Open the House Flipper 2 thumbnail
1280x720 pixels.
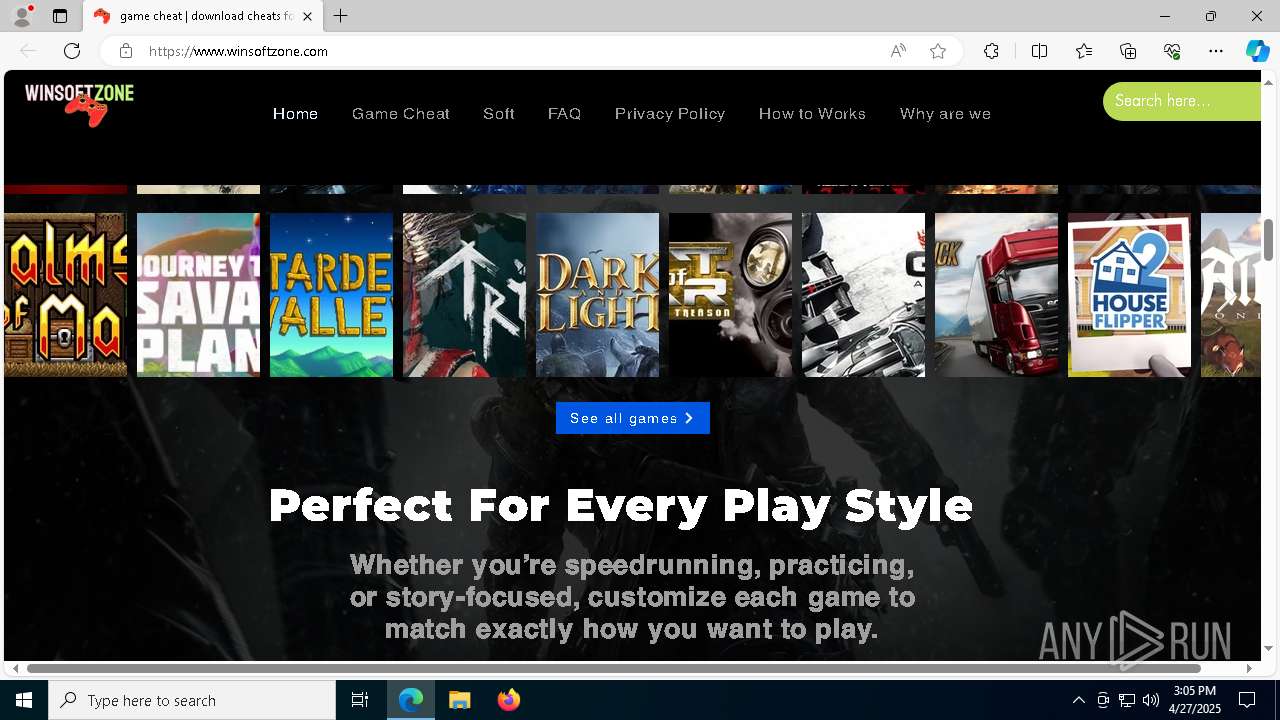pyautogui.click(x=1129, y=295)
